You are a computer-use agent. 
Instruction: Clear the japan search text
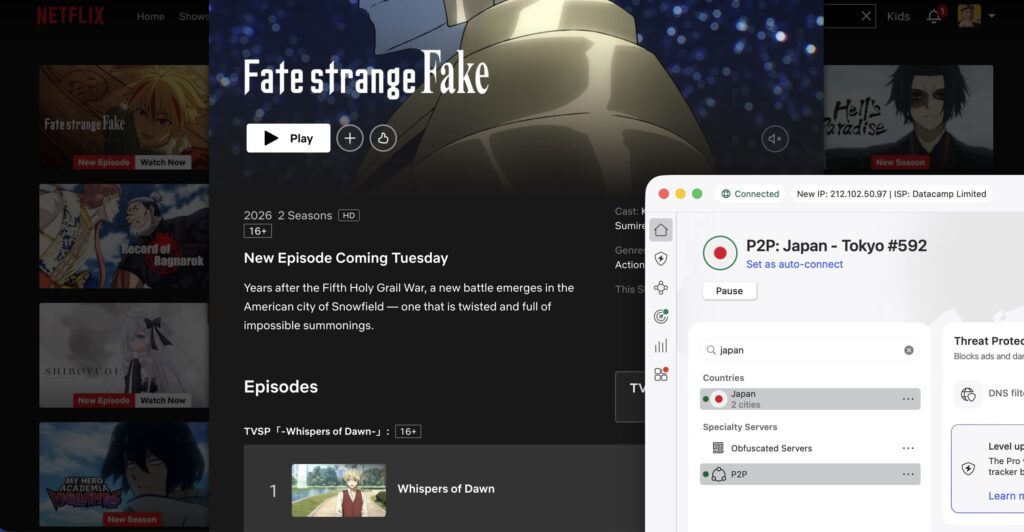pos(908,350)
